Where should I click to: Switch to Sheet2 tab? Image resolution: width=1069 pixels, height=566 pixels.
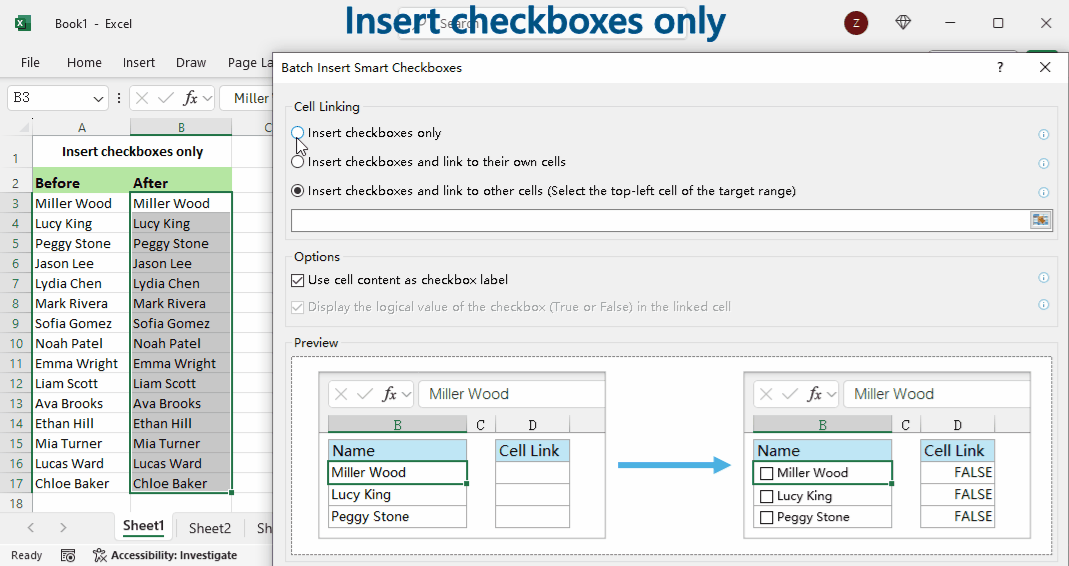tap(209, 528)
